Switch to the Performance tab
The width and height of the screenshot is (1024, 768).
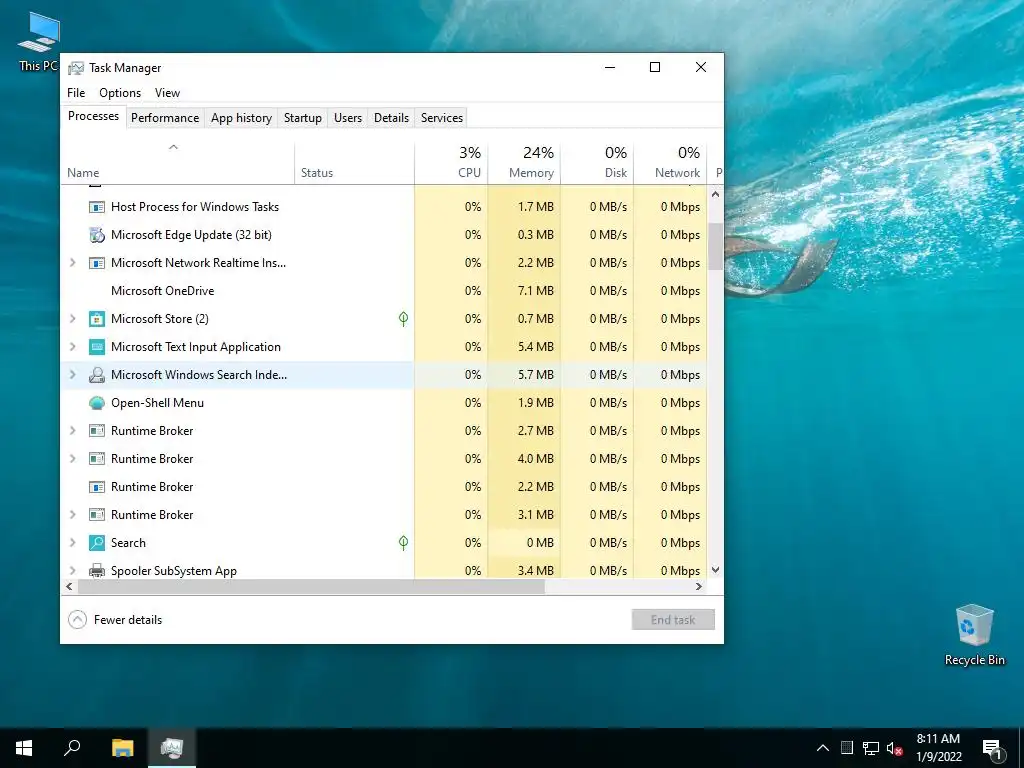[165, 118]
